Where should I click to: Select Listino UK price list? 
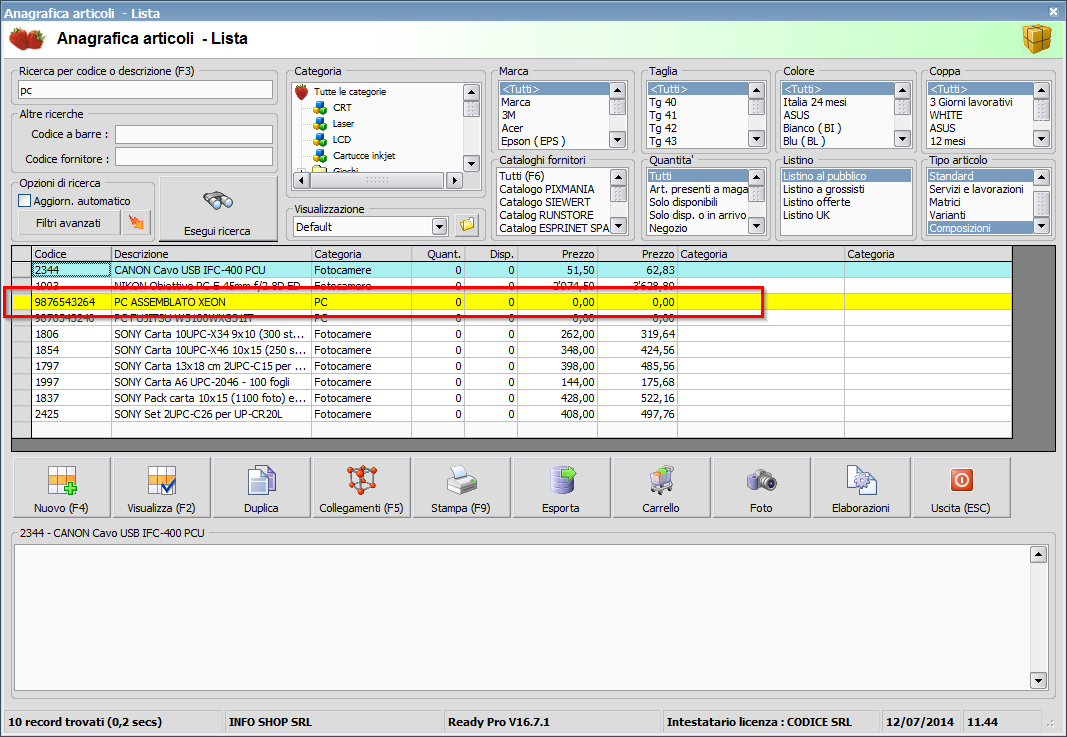(x=846, y=215)
